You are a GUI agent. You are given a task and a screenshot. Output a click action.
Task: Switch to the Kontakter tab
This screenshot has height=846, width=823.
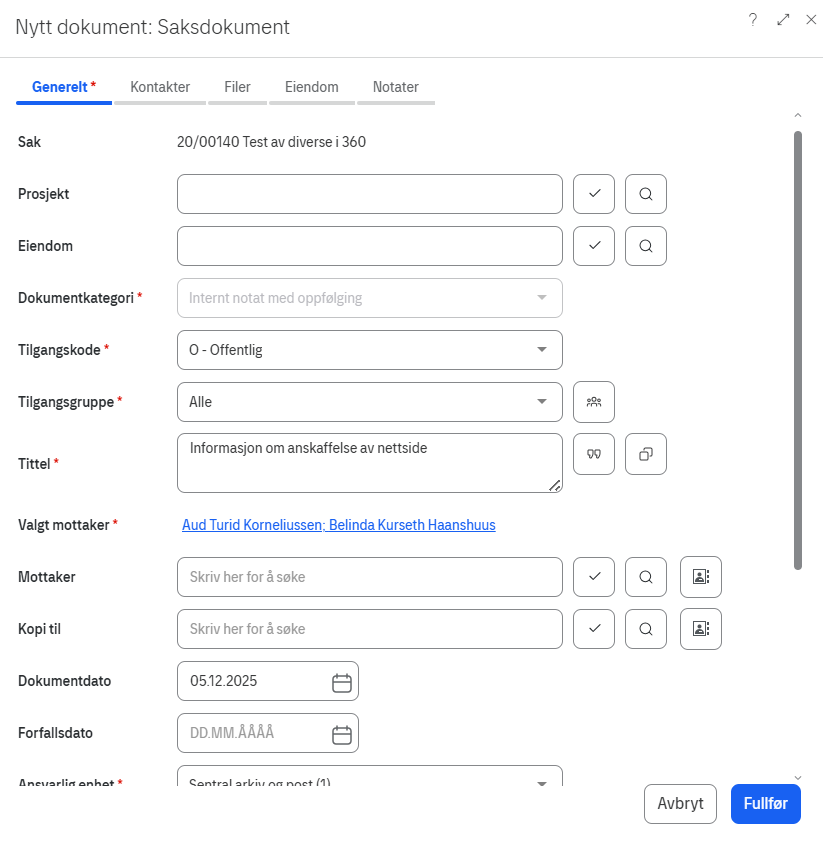point(160,87)
